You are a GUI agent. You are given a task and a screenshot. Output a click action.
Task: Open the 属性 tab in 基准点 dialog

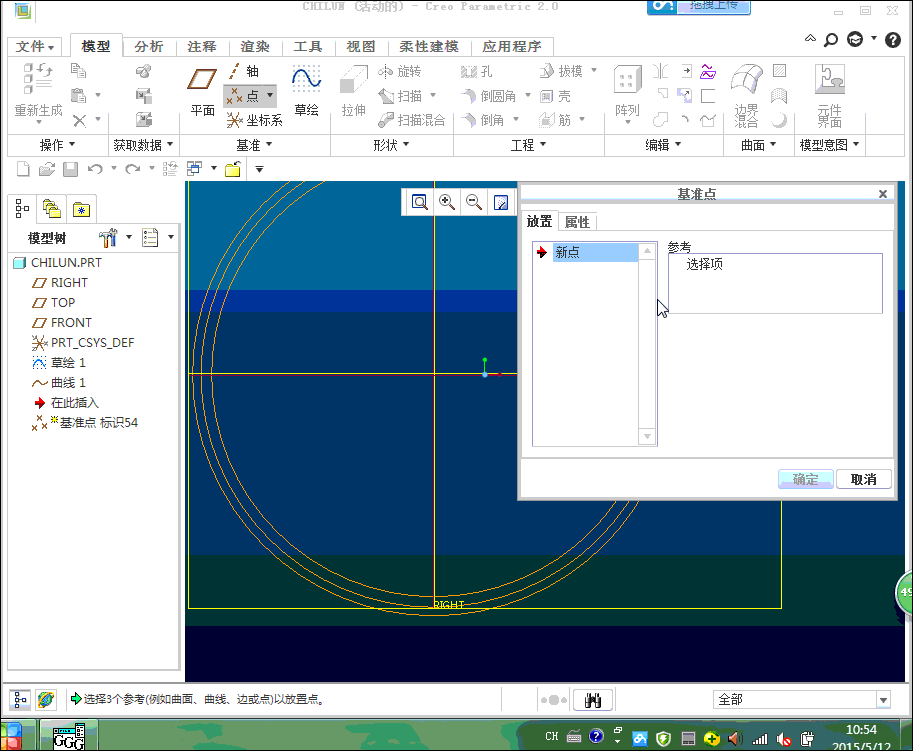(x=577, y=222)
